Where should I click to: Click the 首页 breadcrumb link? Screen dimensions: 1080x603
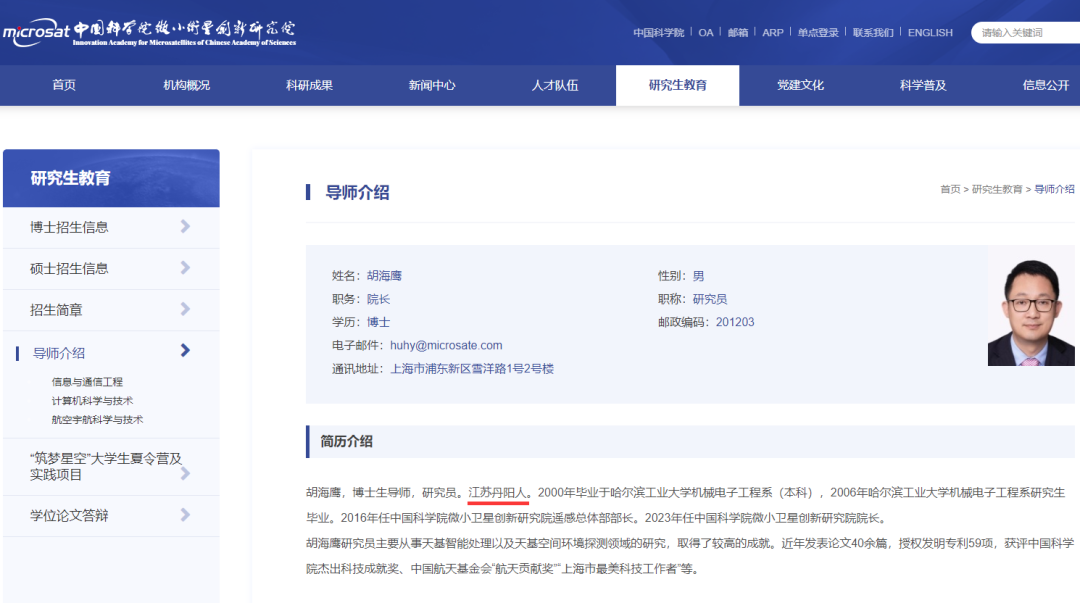pos(950,189)
